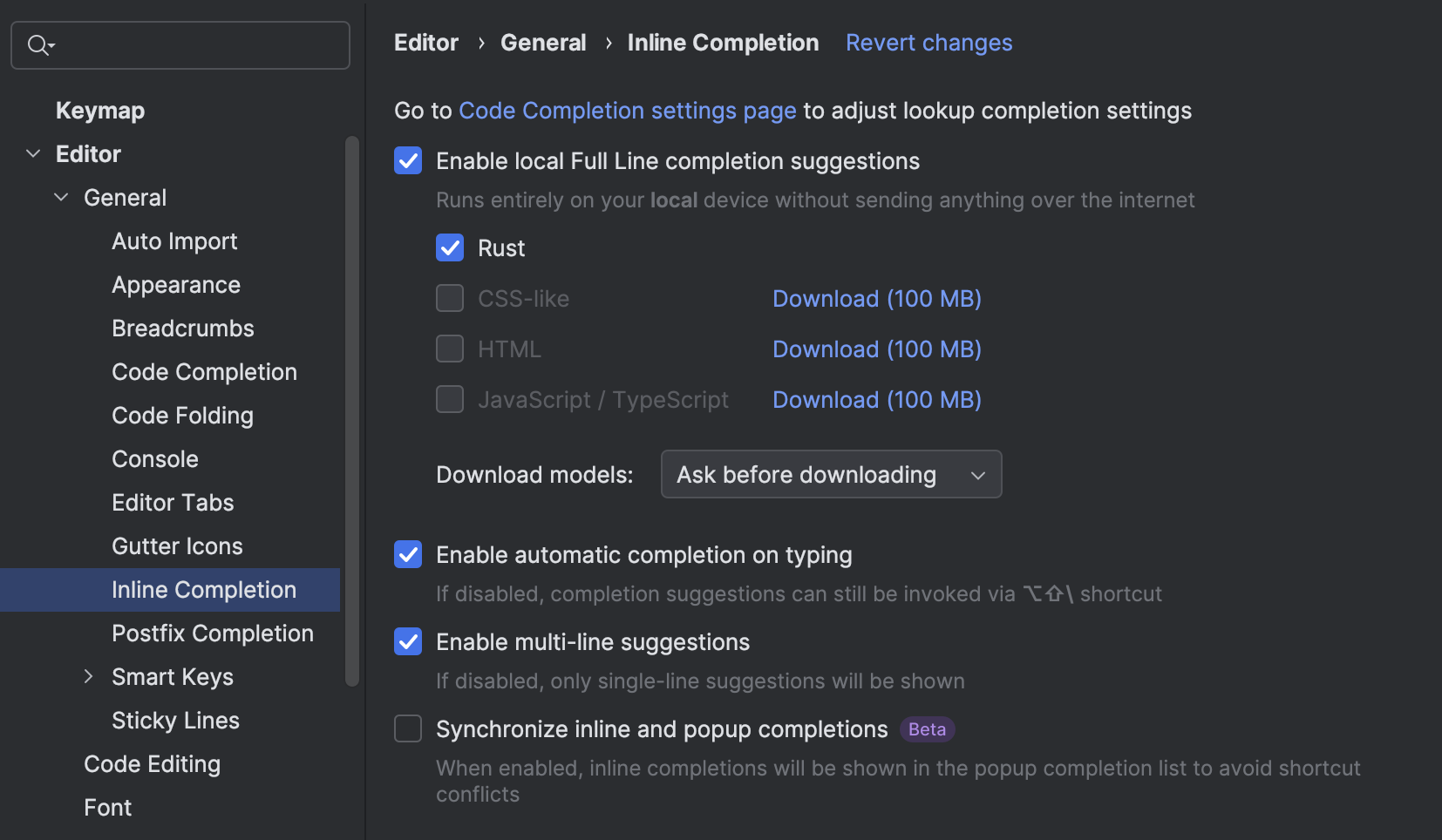Expand the Smart Keys section
Image resolution: width=1442 pixels, height=840 pixels.
pos(88,676)
